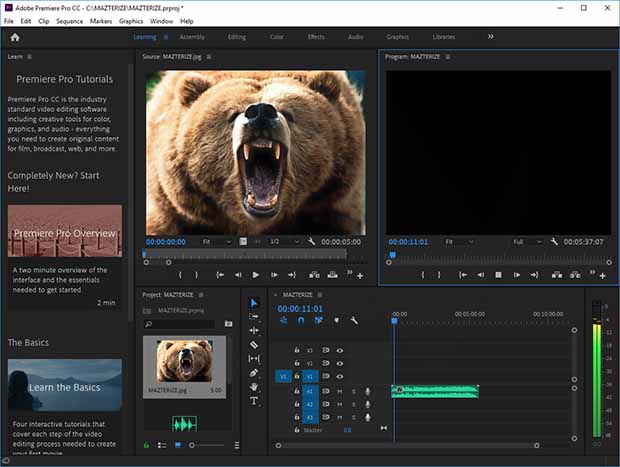Viewport: 620px width, 467px height.
Task: Open Source monitor settings wrench
Action: click(312, 241)
